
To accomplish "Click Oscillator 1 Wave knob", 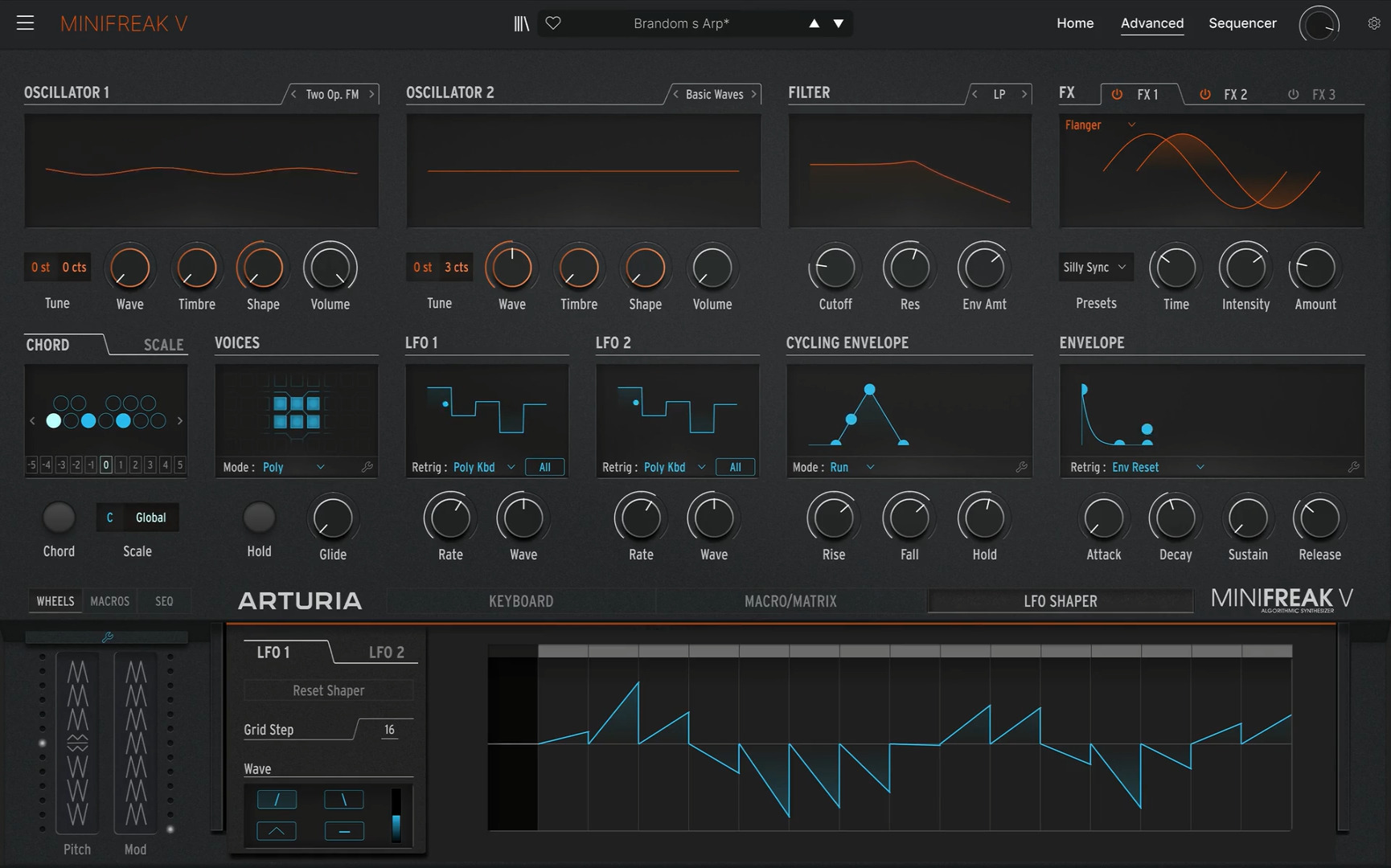I will [x=129, y=268].
